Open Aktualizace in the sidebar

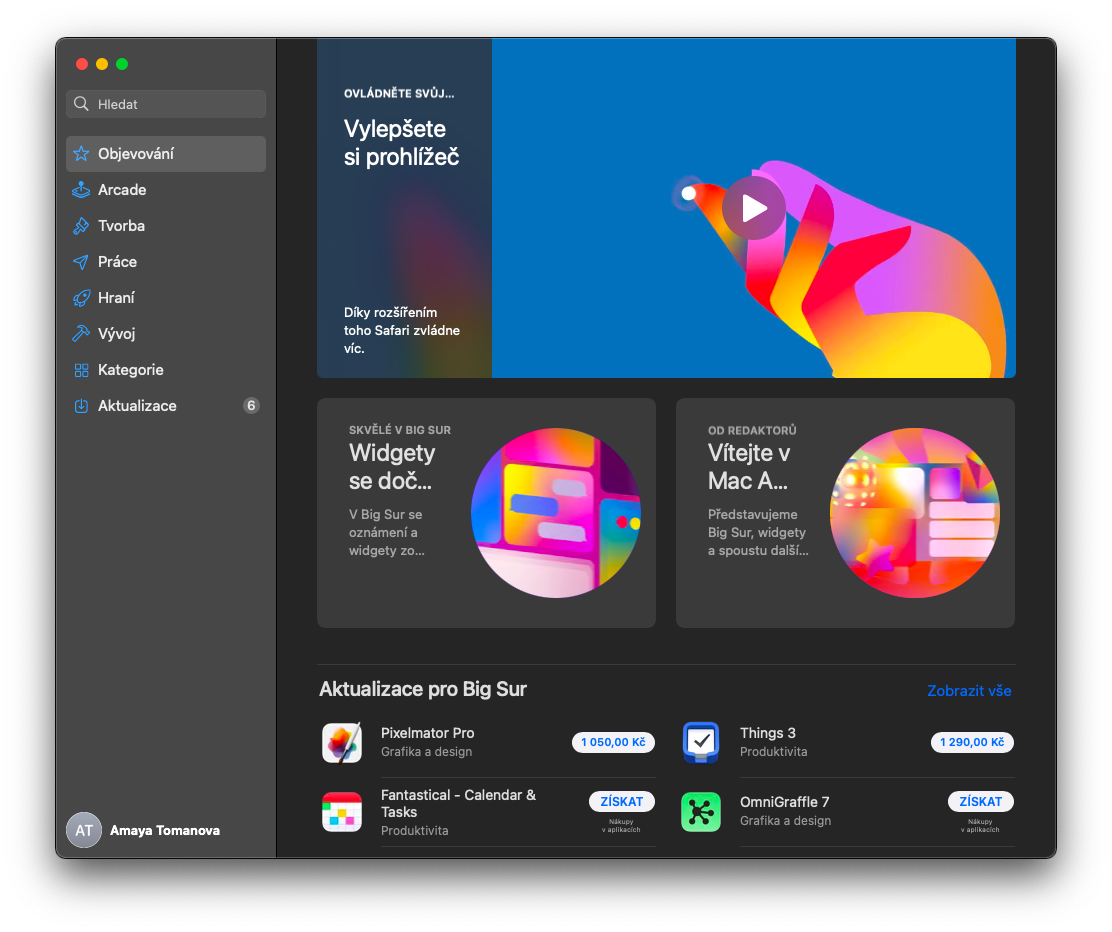tap(166, 406)
